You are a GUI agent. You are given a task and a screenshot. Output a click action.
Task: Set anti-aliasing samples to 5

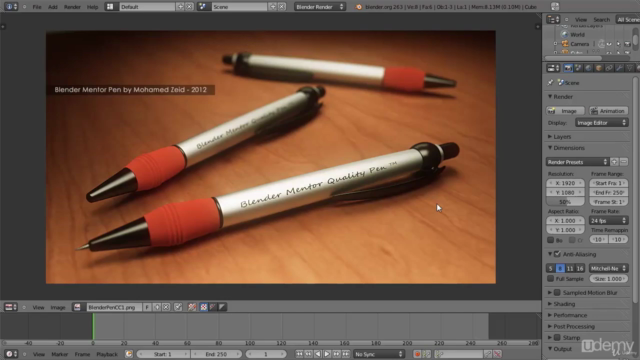tap(551, 268)
